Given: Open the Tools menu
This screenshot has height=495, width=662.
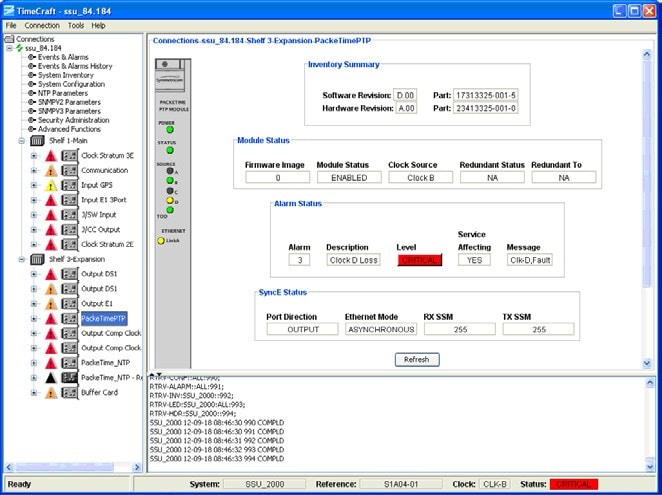Looking at the screenshot, I should 76,25.
